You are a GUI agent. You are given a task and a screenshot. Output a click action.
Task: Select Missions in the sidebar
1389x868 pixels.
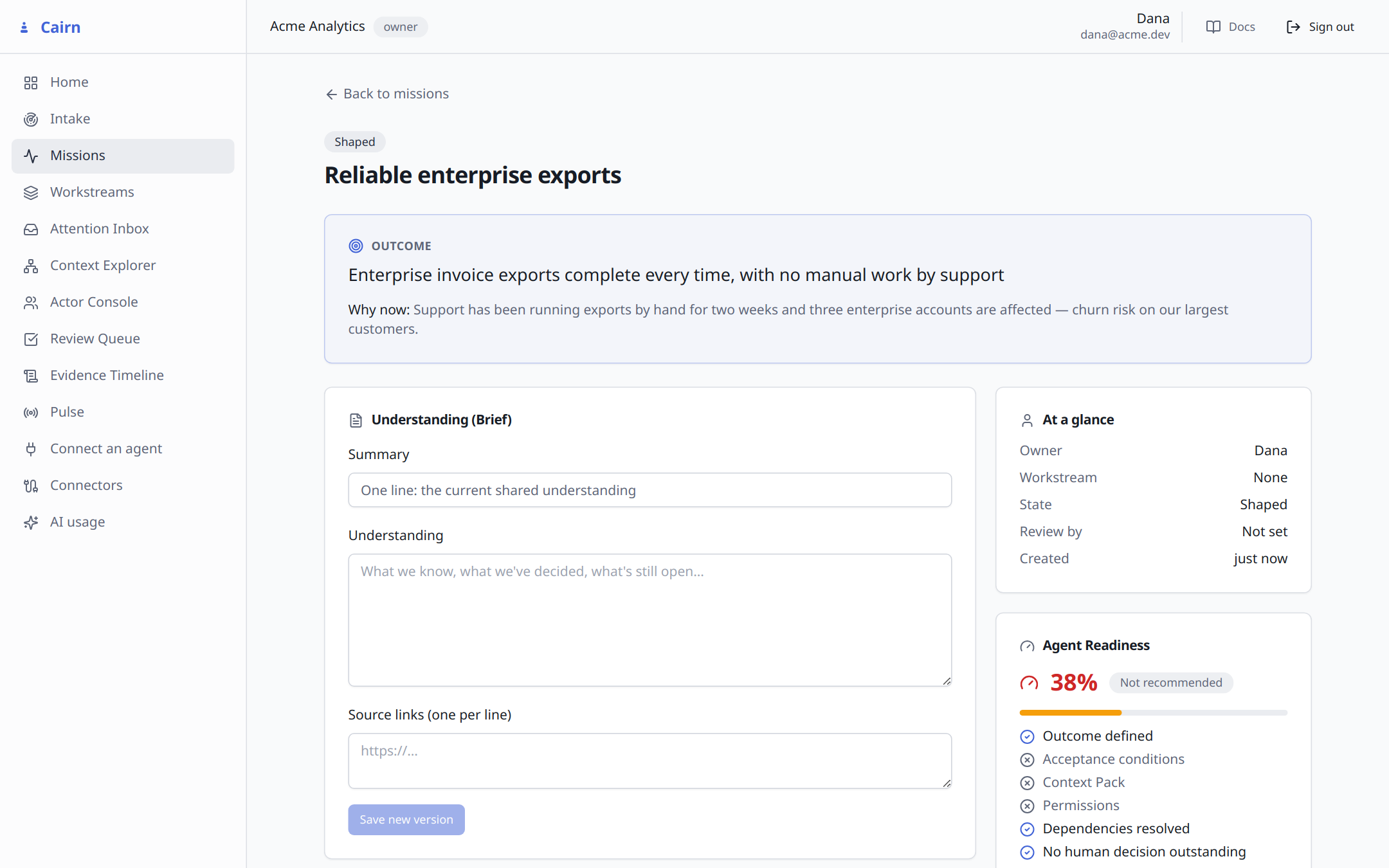(x=123, y=156)
